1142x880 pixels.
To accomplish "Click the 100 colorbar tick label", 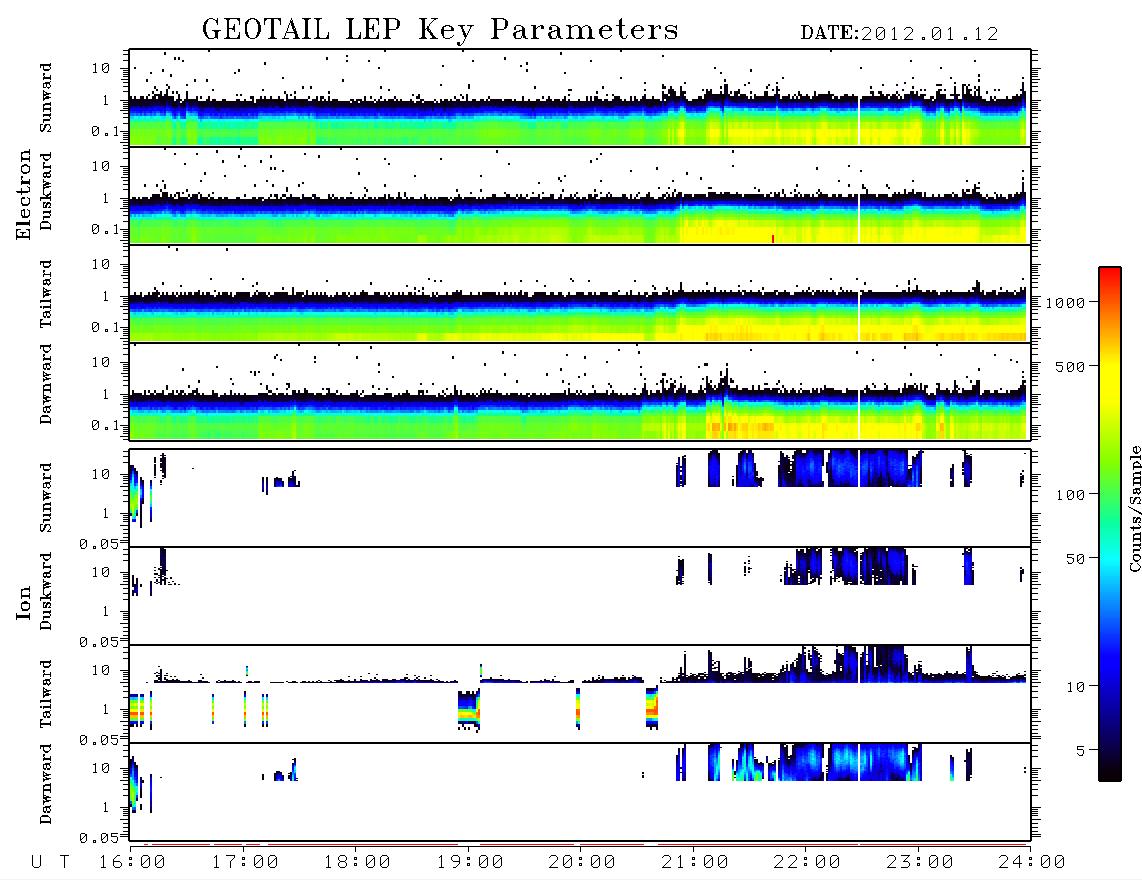I will point(1070,495).
